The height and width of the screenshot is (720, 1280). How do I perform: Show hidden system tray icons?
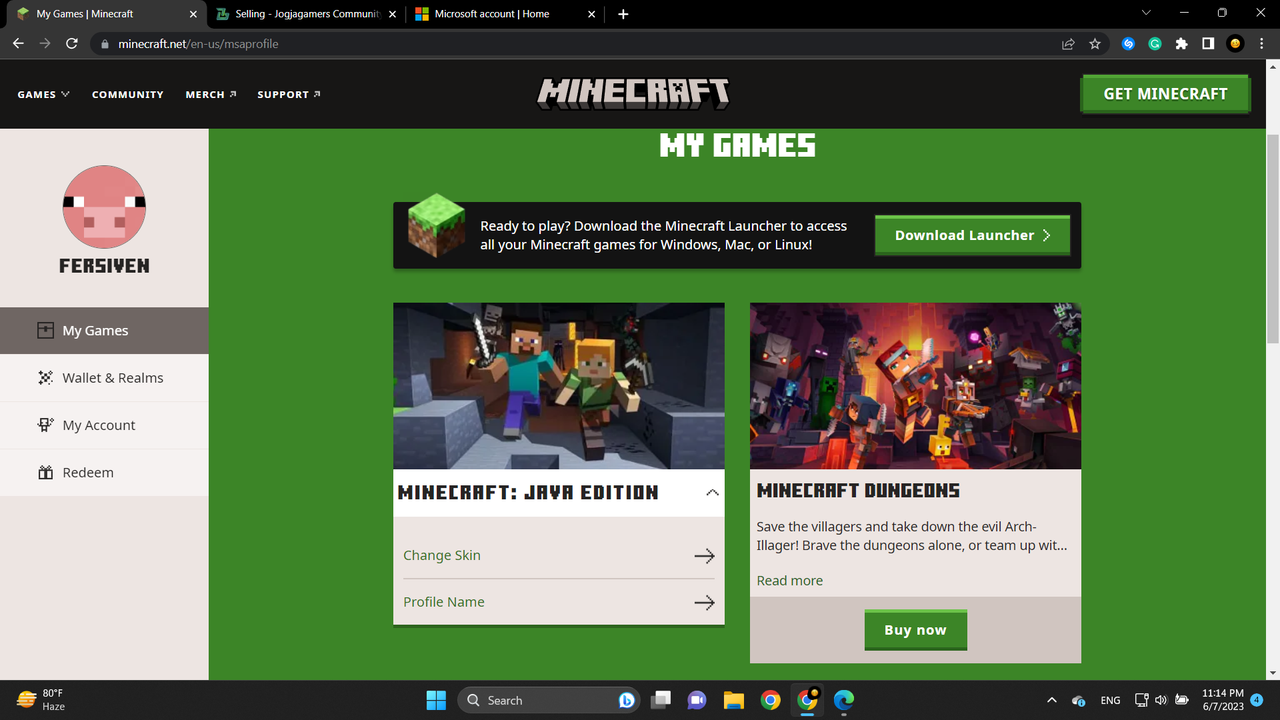pyautogui.click(x=1051, y=700)
